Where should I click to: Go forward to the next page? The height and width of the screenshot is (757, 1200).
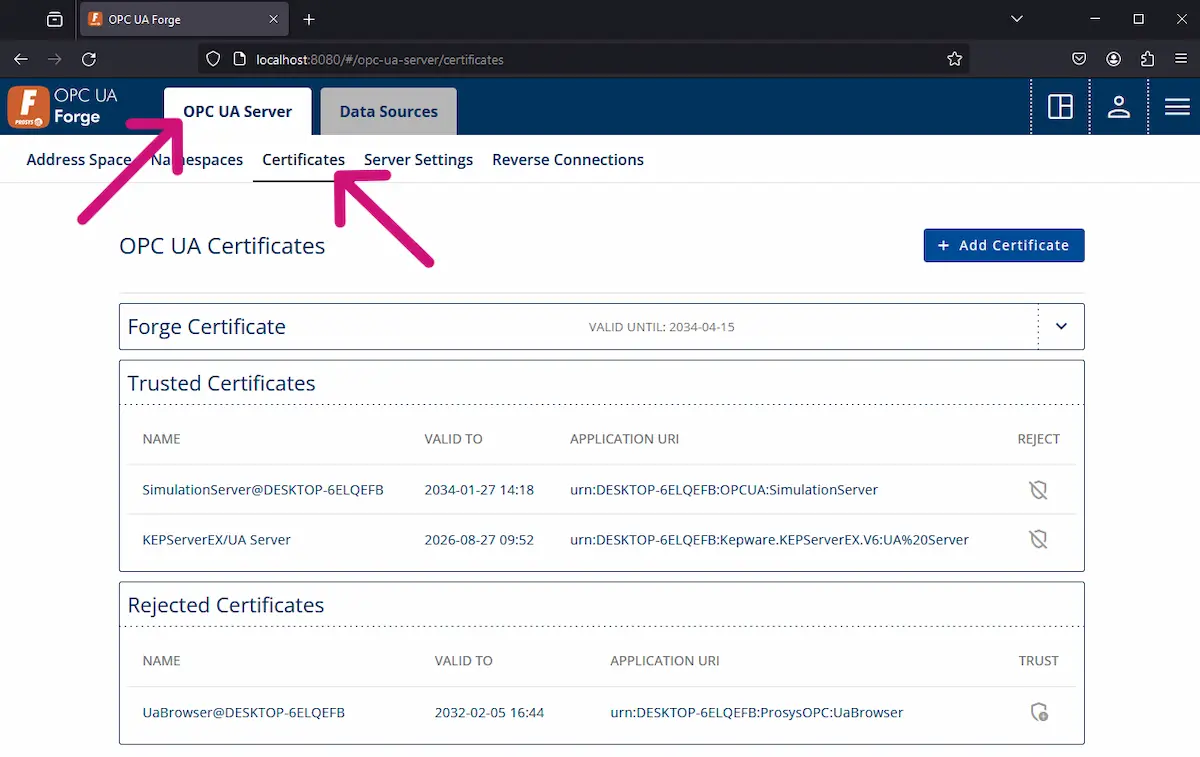click(x=55, y=59)
